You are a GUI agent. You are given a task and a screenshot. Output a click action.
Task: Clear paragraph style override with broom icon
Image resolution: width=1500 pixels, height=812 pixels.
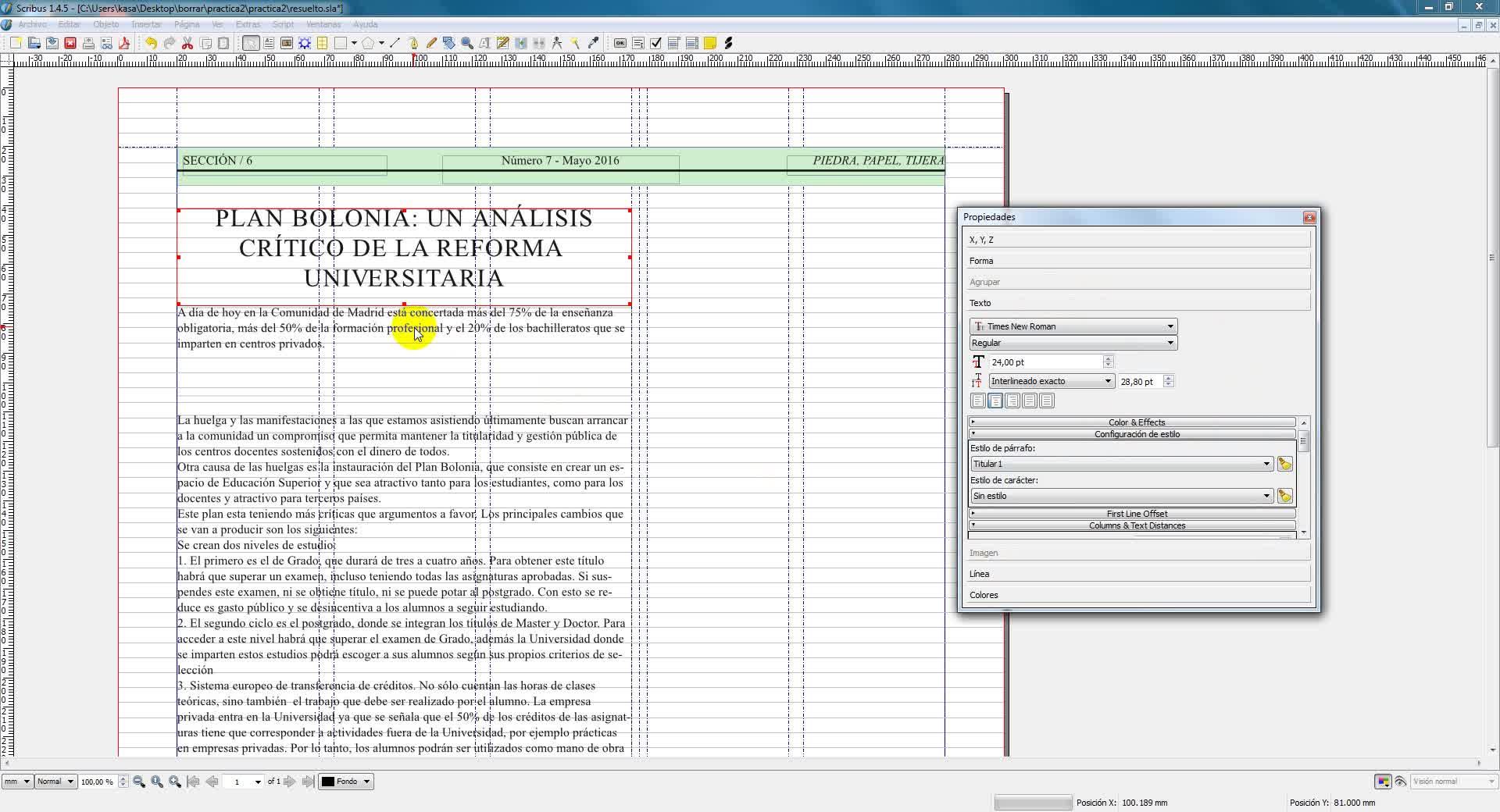coord(1284,465)
